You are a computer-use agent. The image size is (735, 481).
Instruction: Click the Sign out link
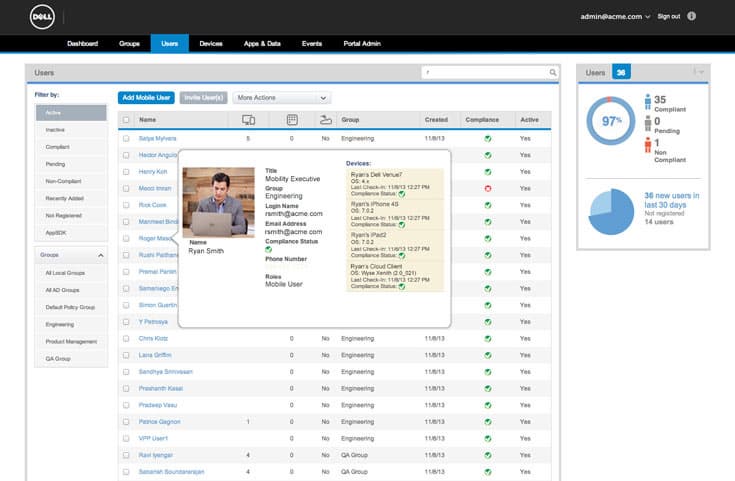click(x=669, y=17)
